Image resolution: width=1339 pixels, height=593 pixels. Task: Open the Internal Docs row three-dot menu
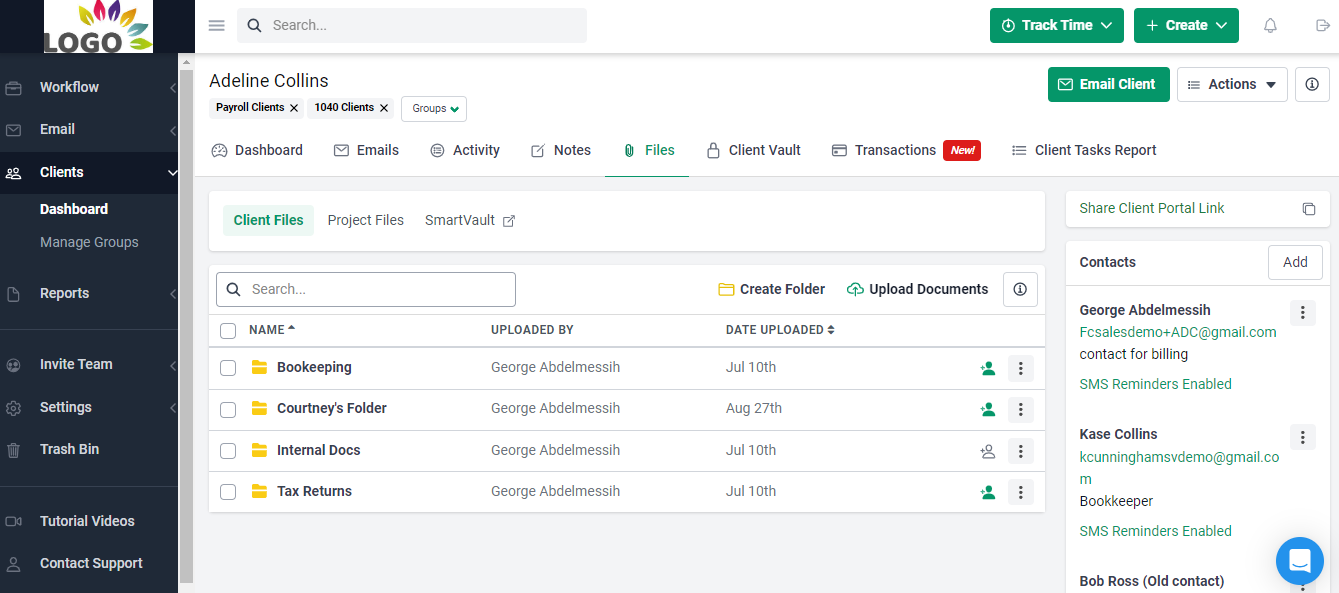pos(1020,451)
